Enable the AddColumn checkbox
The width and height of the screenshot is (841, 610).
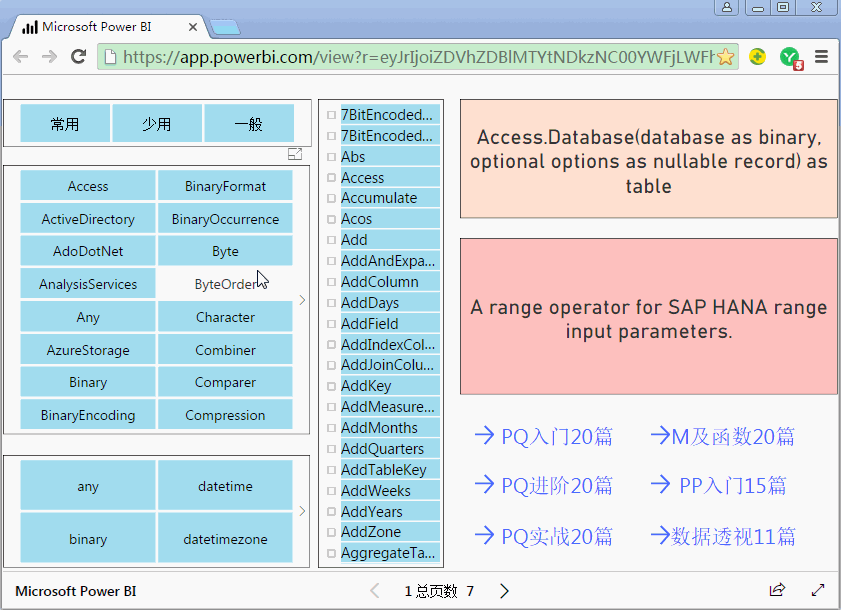pos(331,282)
